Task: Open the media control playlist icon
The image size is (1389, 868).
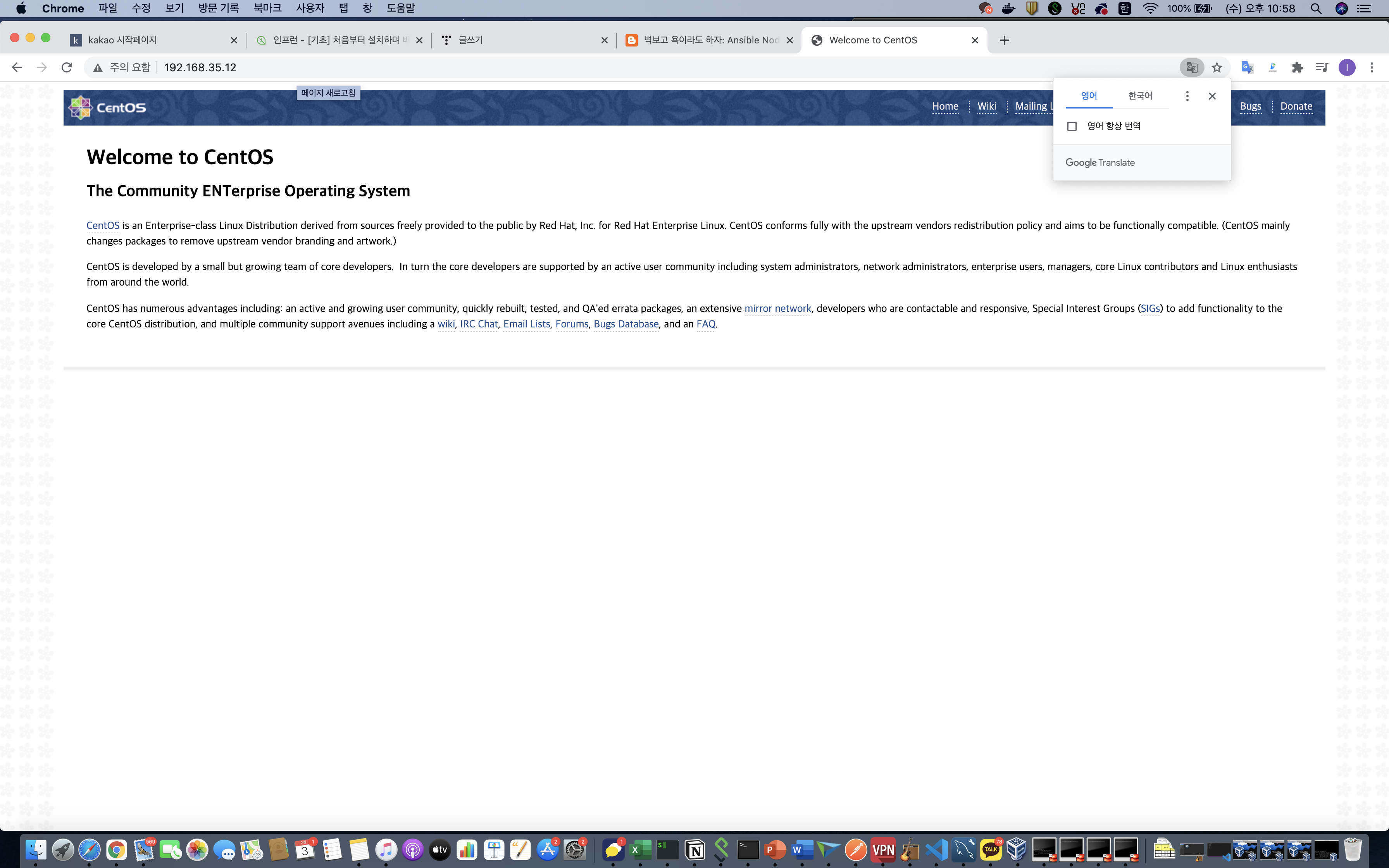Action: (x=1322, y=67)
